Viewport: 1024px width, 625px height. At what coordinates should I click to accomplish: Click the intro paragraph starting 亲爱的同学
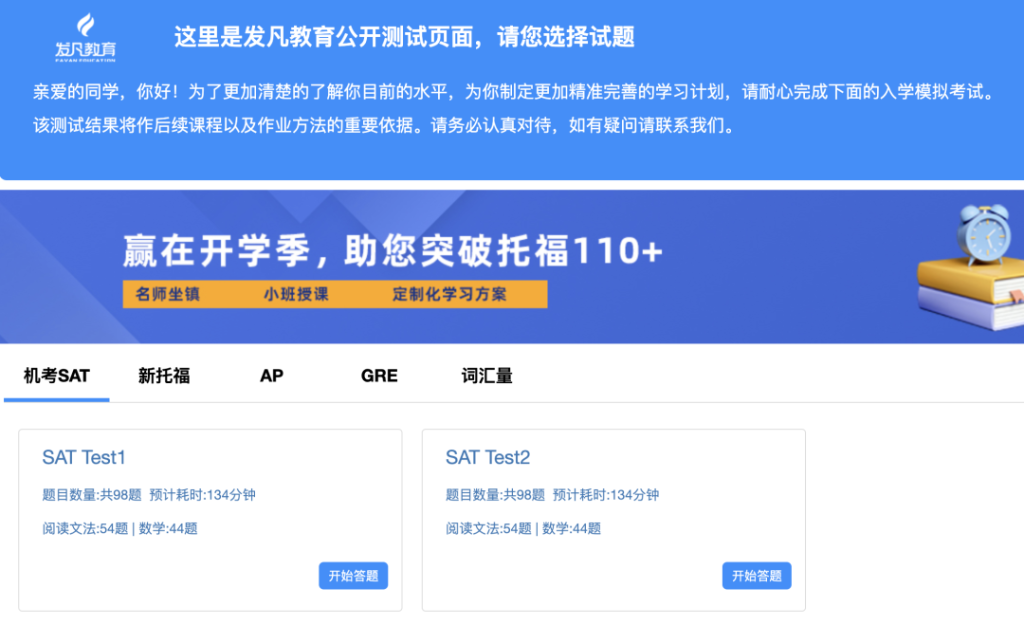click(516, 108)
